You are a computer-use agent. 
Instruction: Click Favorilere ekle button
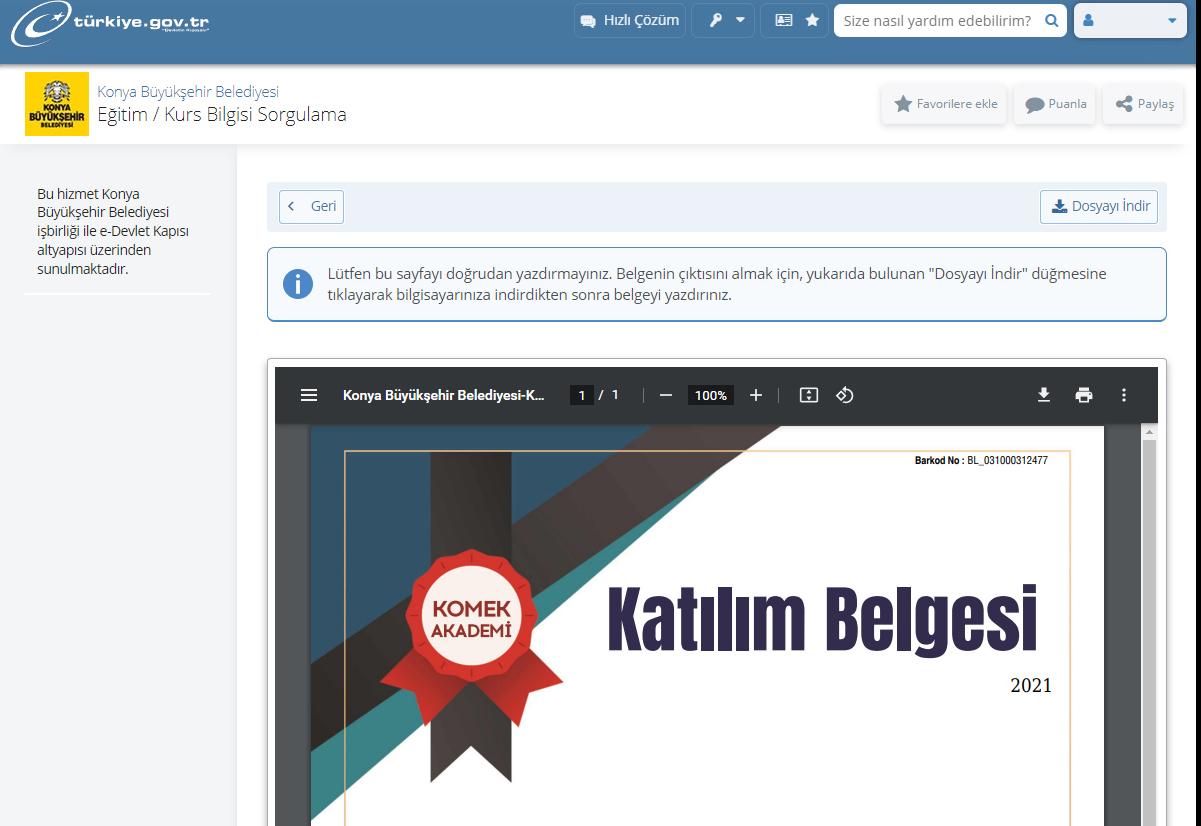945,104
